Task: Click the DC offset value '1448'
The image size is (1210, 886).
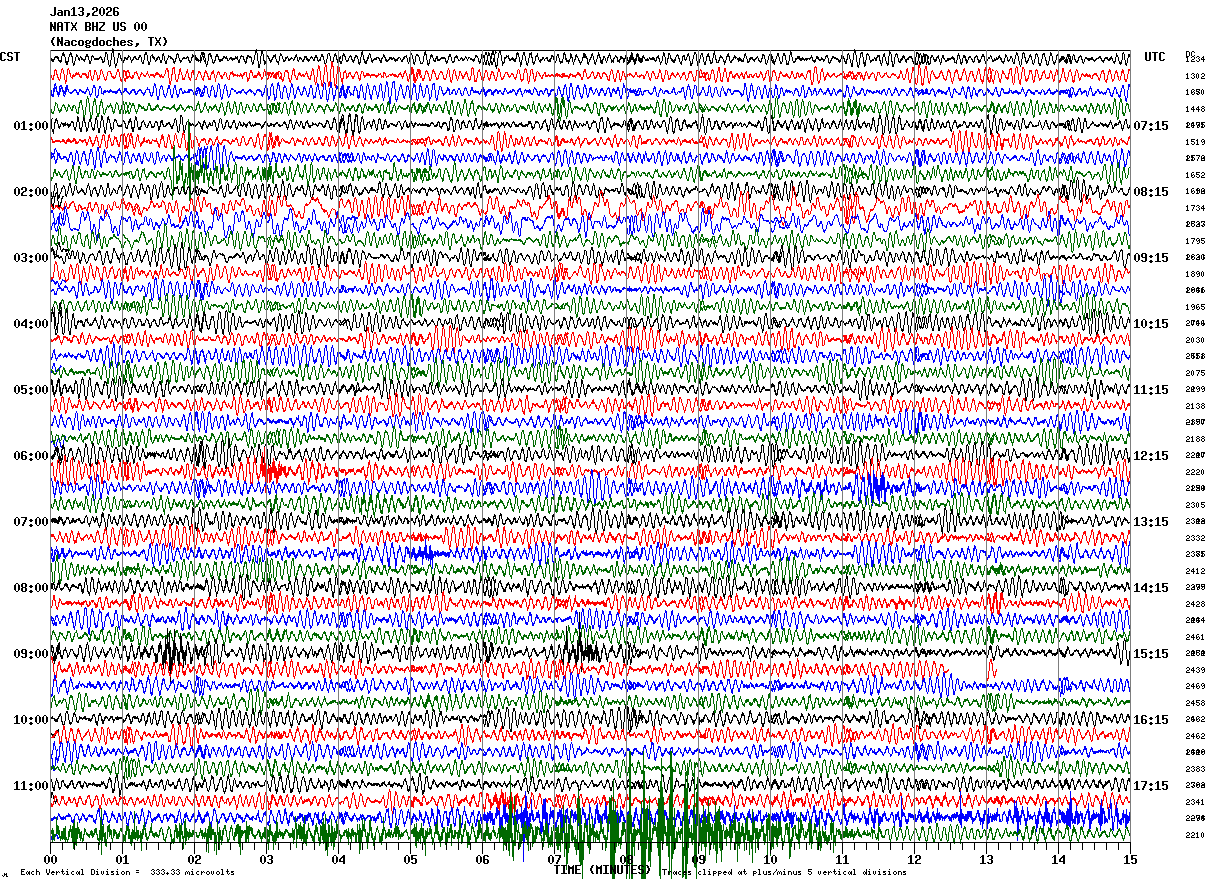Action: 1195,109
